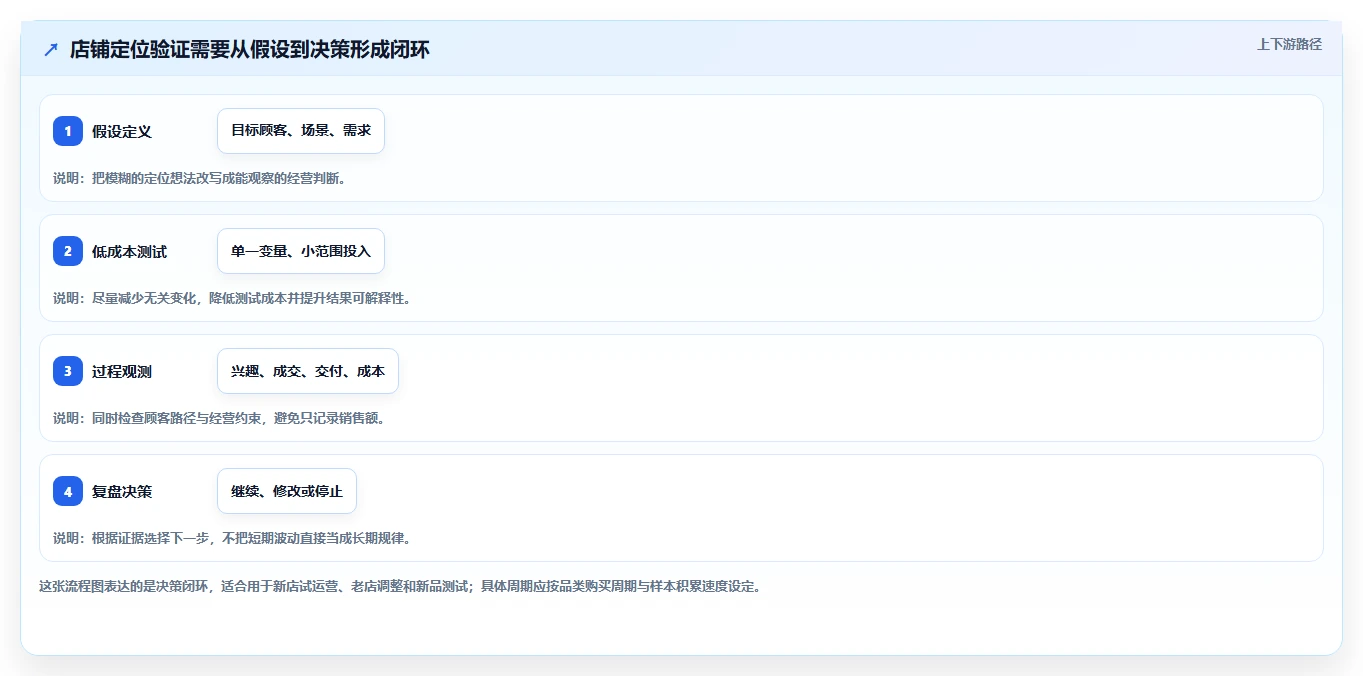This screenshot has height=676, width=1363.
Task: Click the note starting 说明：尽量减少无关变化
Action: [x=232, y=298]
